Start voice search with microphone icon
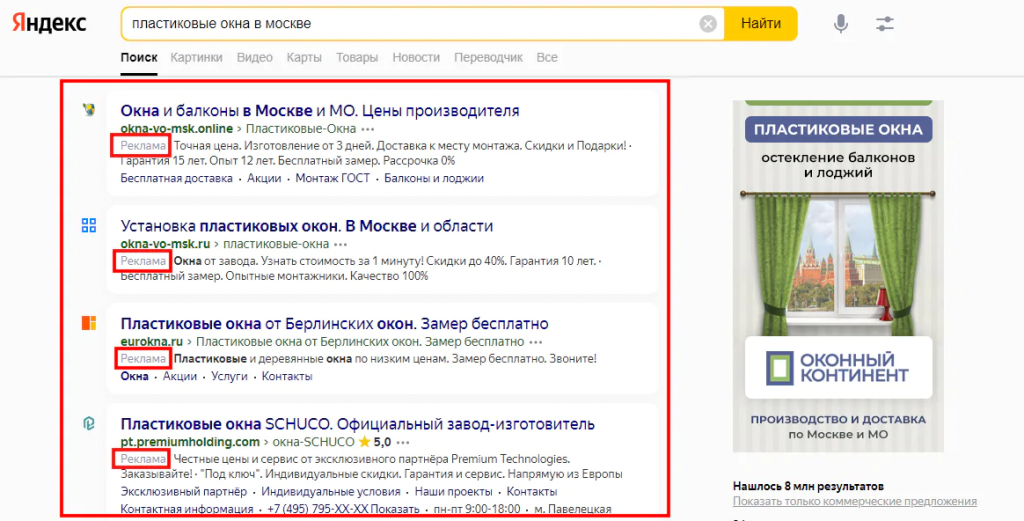The height and width of the screenshot is (521, 1024). (x=841, y=24)
